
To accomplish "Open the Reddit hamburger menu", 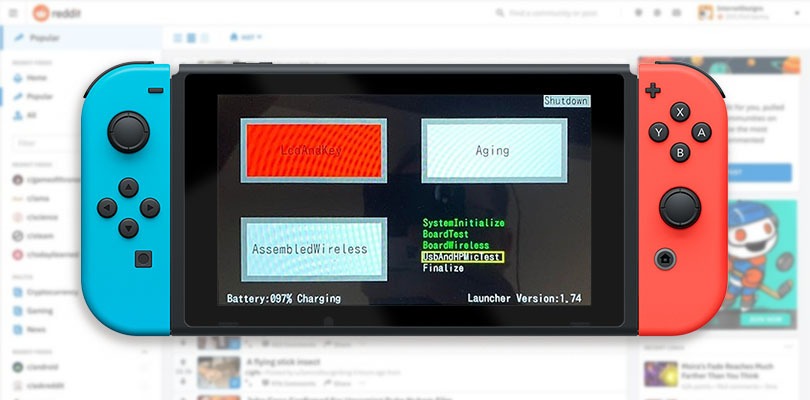I will [13, 13].
